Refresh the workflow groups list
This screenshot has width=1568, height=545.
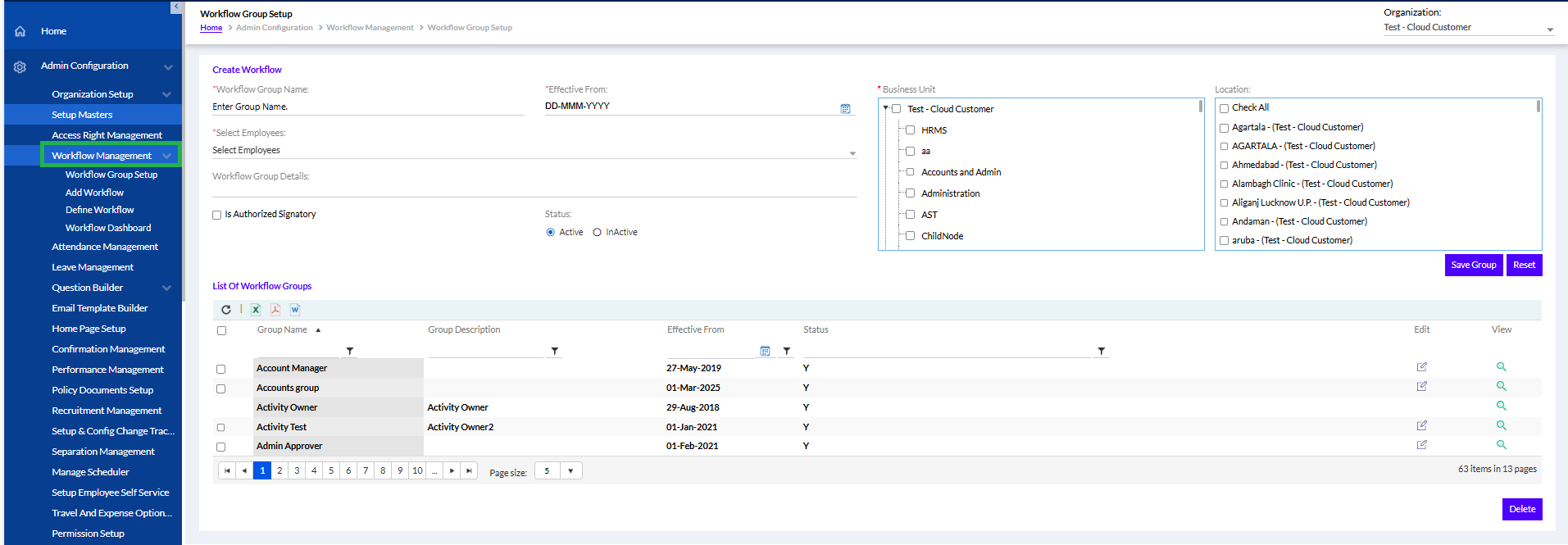226,310
